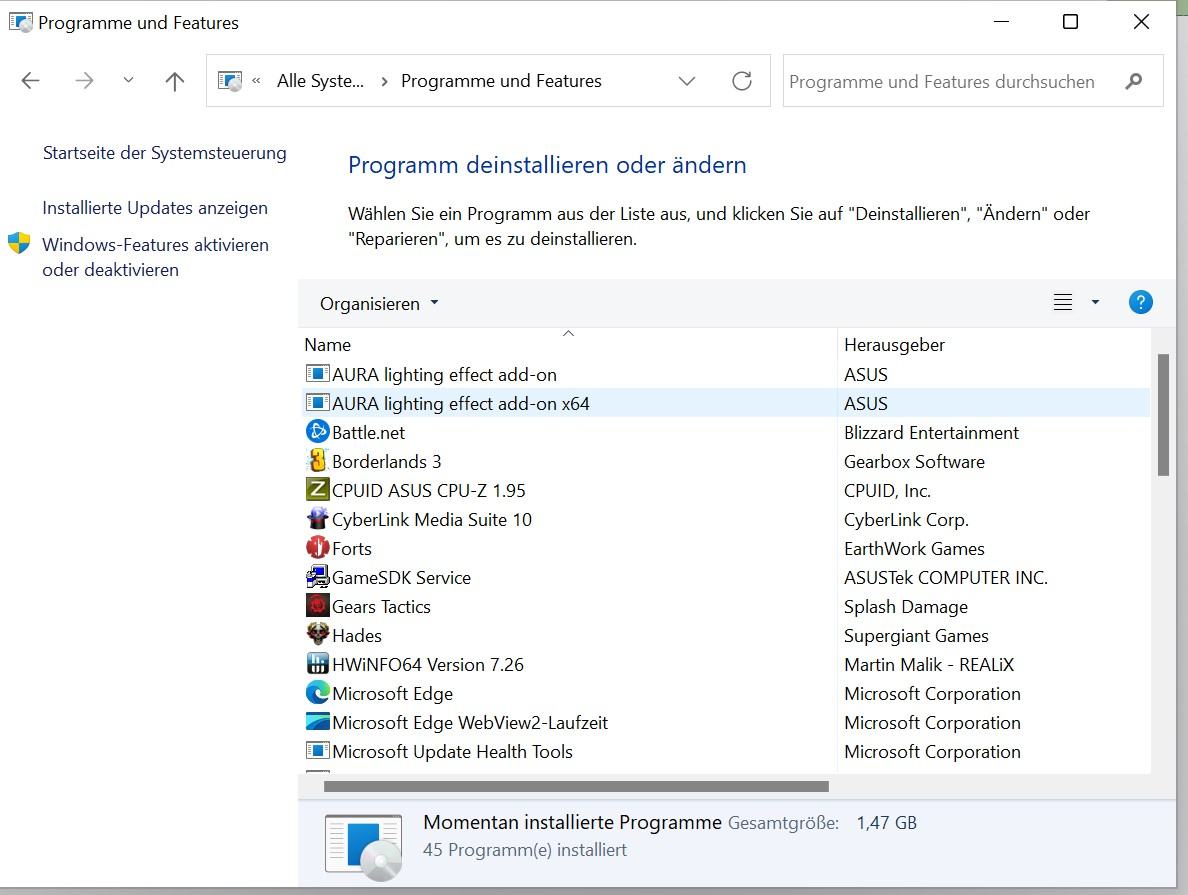The image size is (1188, 895).
Task: Click the Microsoft Edge icon
Action: tap(317, 693)
